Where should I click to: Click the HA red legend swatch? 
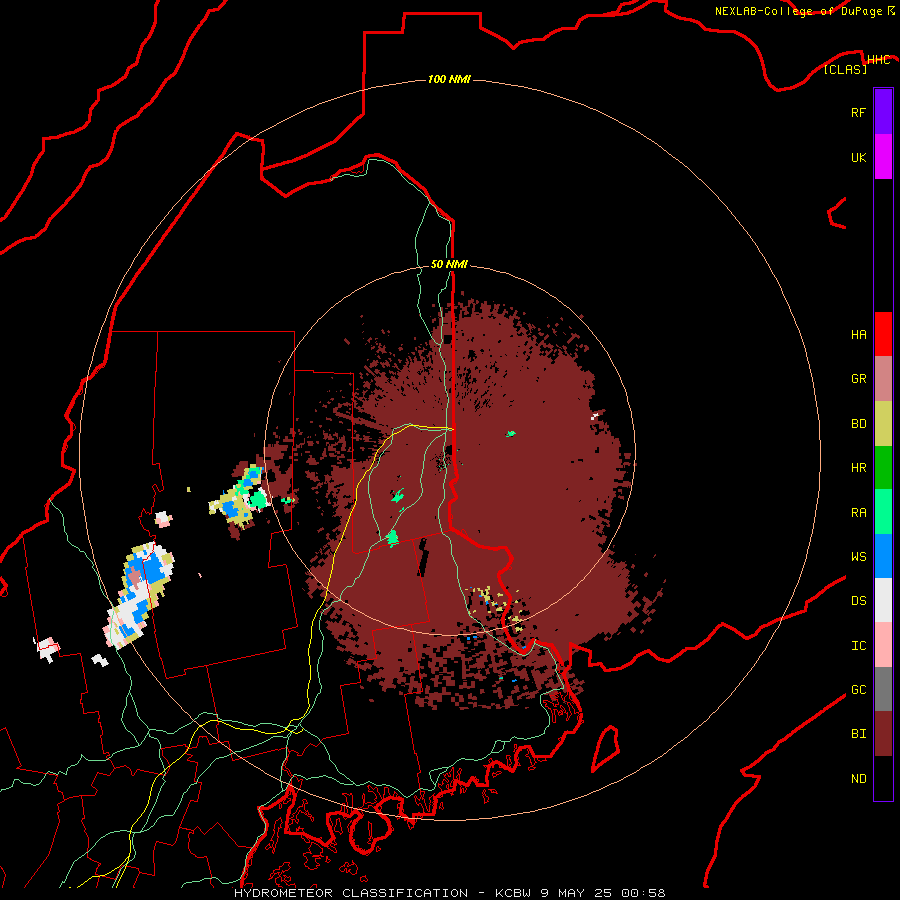tap(883, 334)
